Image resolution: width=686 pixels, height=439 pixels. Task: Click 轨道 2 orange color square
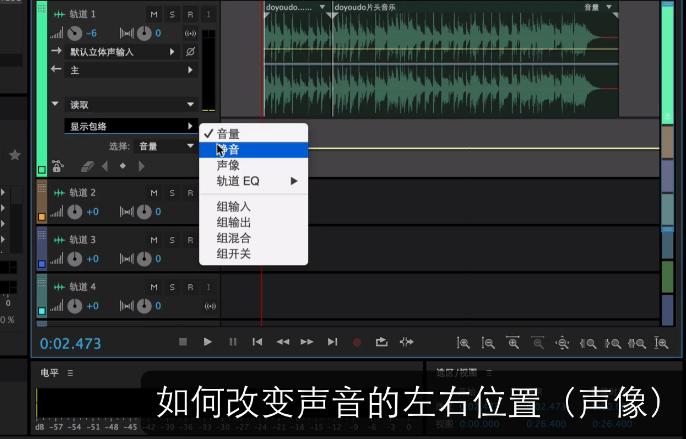(42, 217)
